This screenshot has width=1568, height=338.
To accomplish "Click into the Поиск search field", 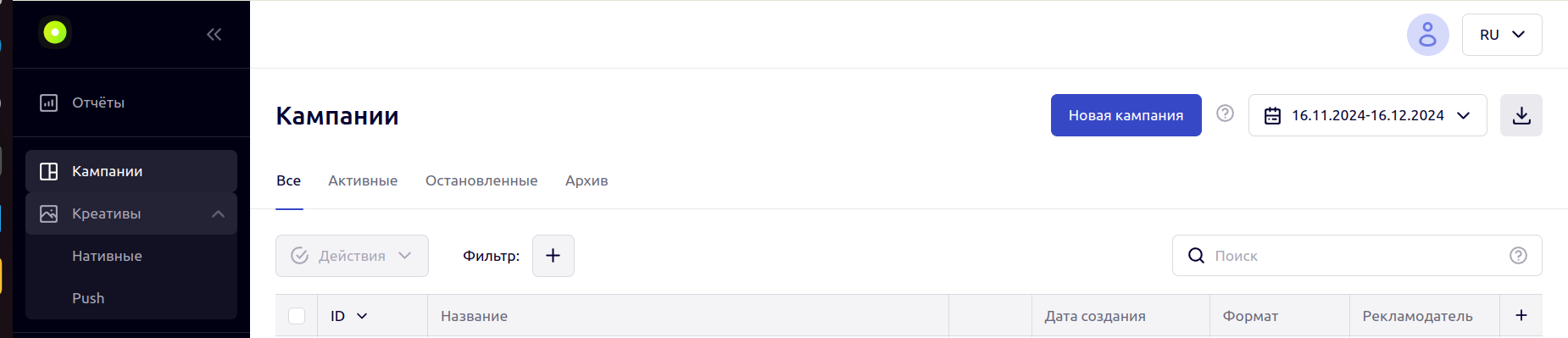I will [x=1356, y=256].
